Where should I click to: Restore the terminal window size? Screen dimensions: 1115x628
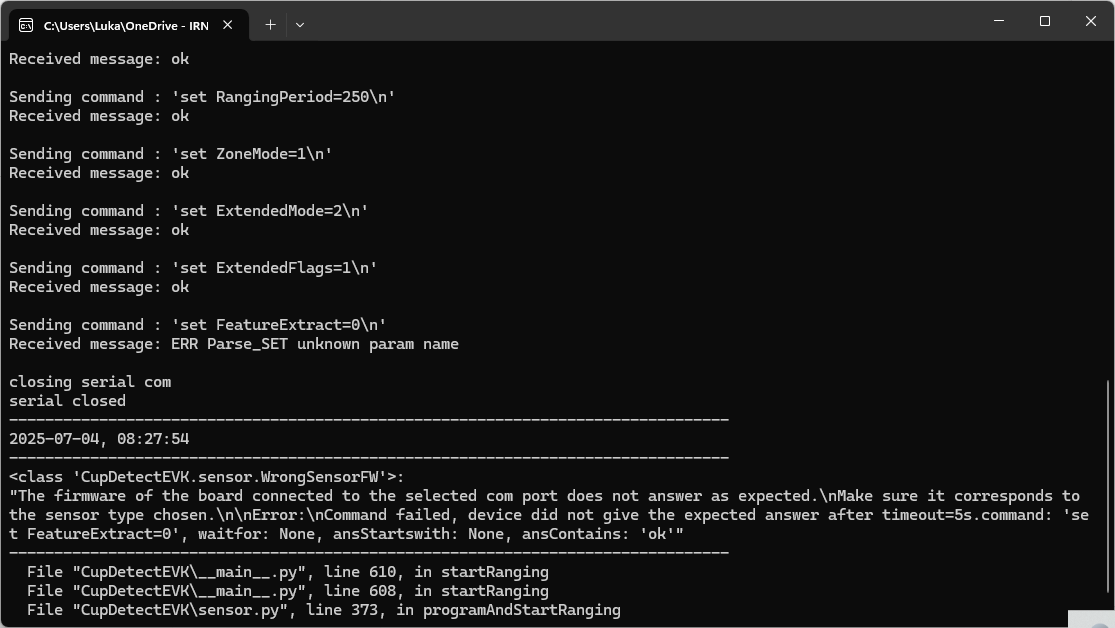[1044, 21]
